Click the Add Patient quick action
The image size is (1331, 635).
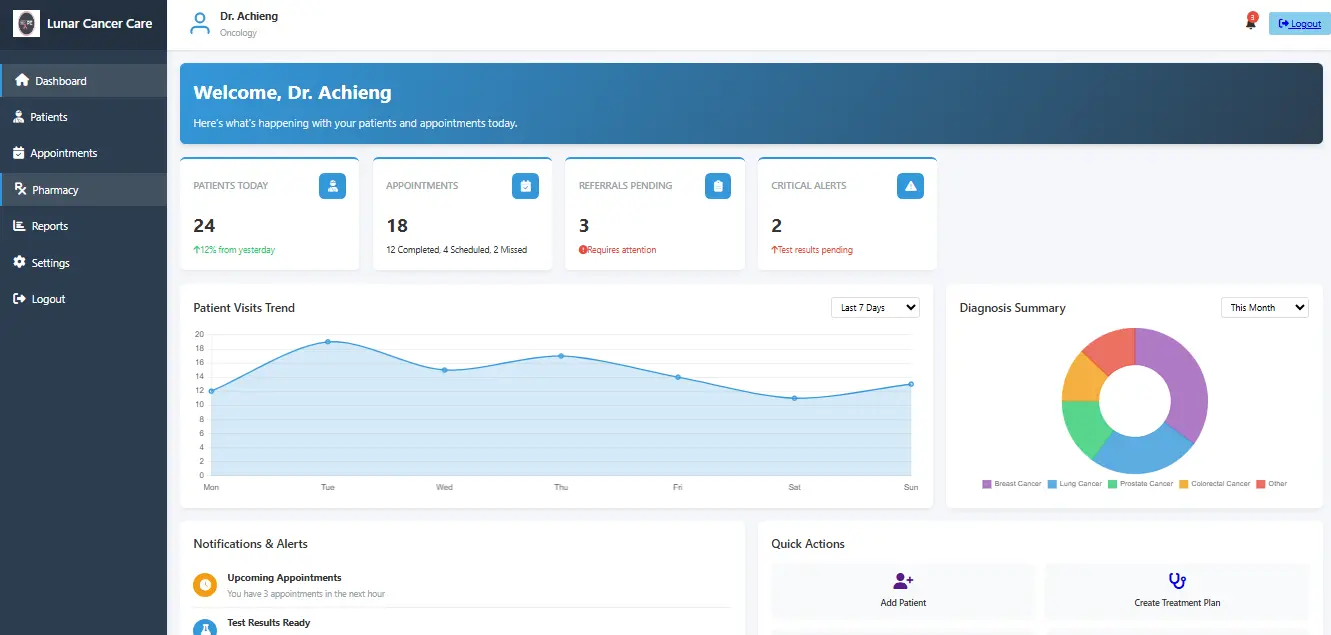[x=903, y=590]
